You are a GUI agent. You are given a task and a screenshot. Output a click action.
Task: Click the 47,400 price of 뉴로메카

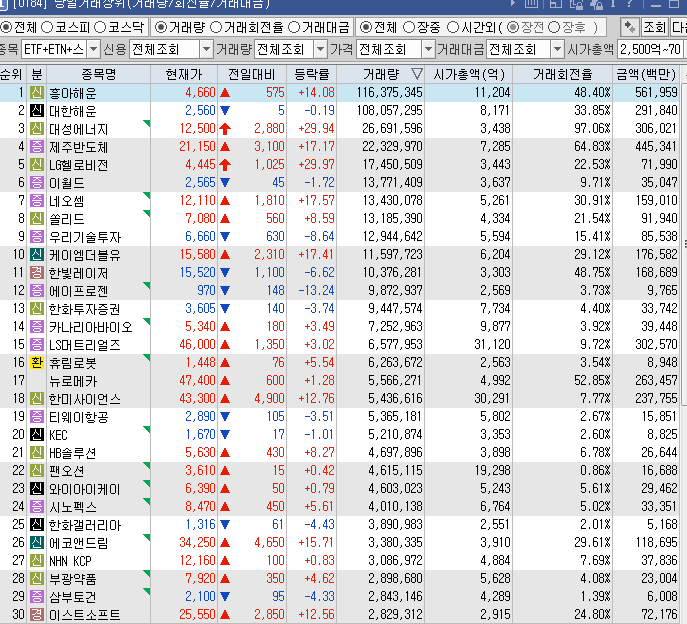click(x=197, y=380)
